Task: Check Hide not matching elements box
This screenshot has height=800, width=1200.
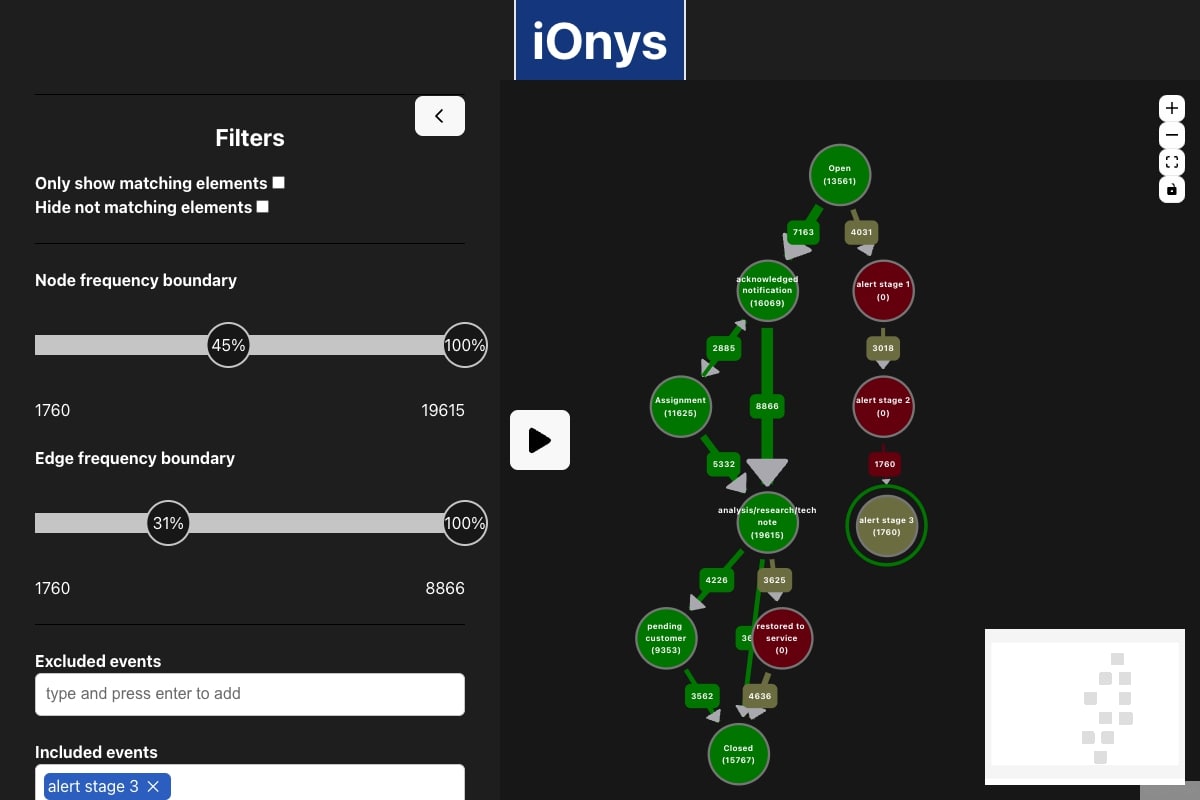Action: point(263,207)
